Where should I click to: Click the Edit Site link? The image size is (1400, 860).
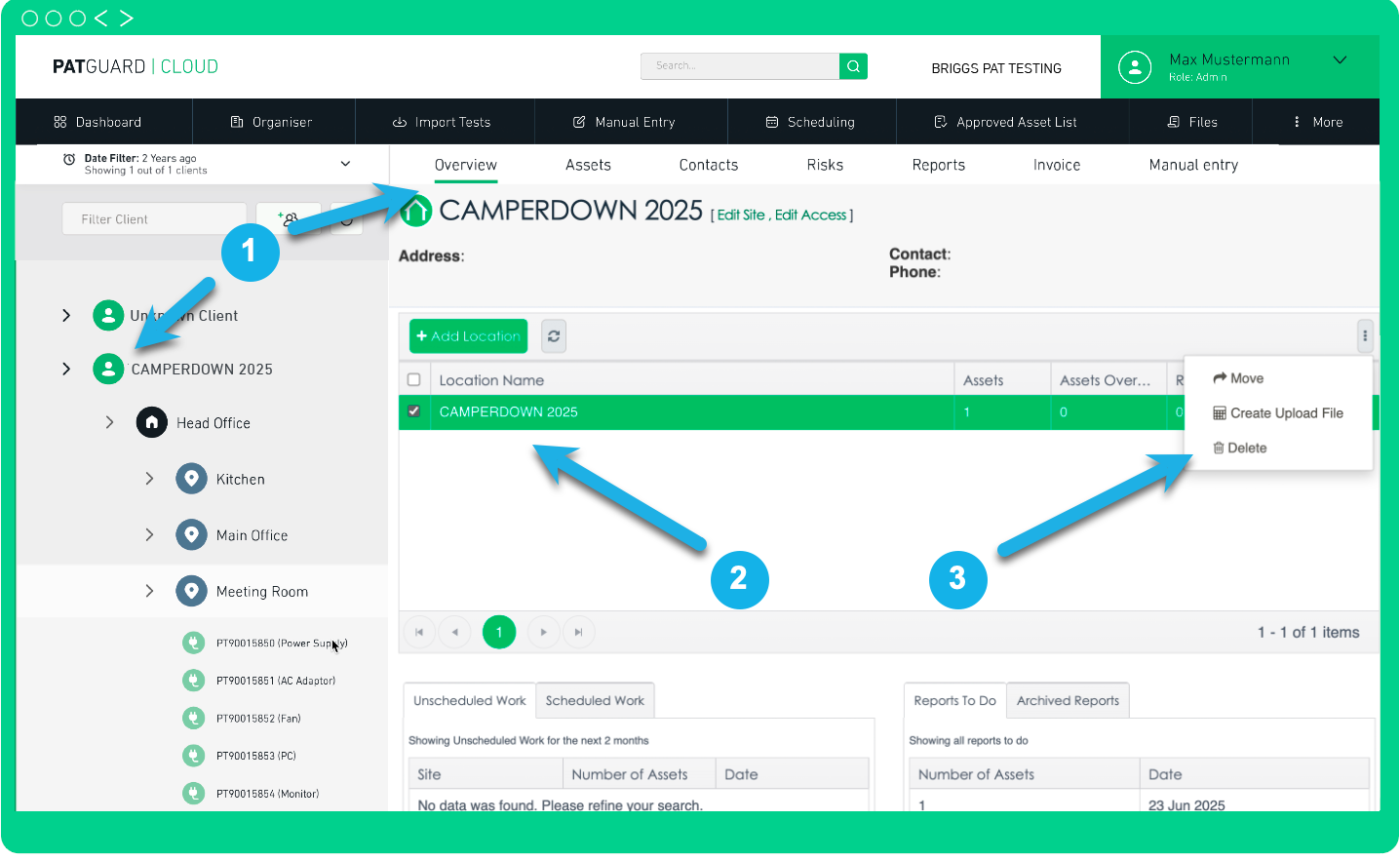(x=741, y=215)
